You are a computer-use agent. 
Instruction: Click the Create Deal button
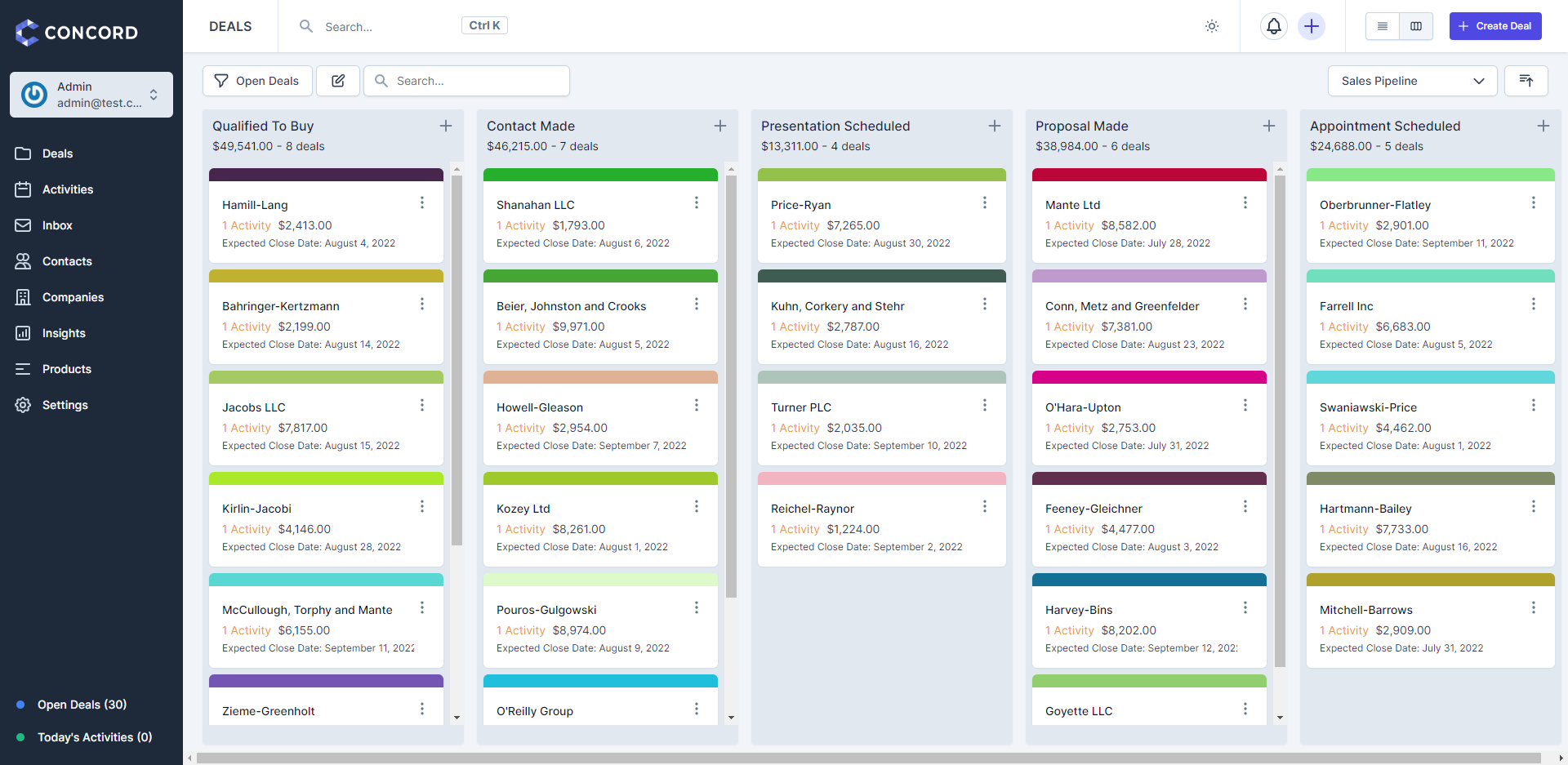coord(1494,25)
